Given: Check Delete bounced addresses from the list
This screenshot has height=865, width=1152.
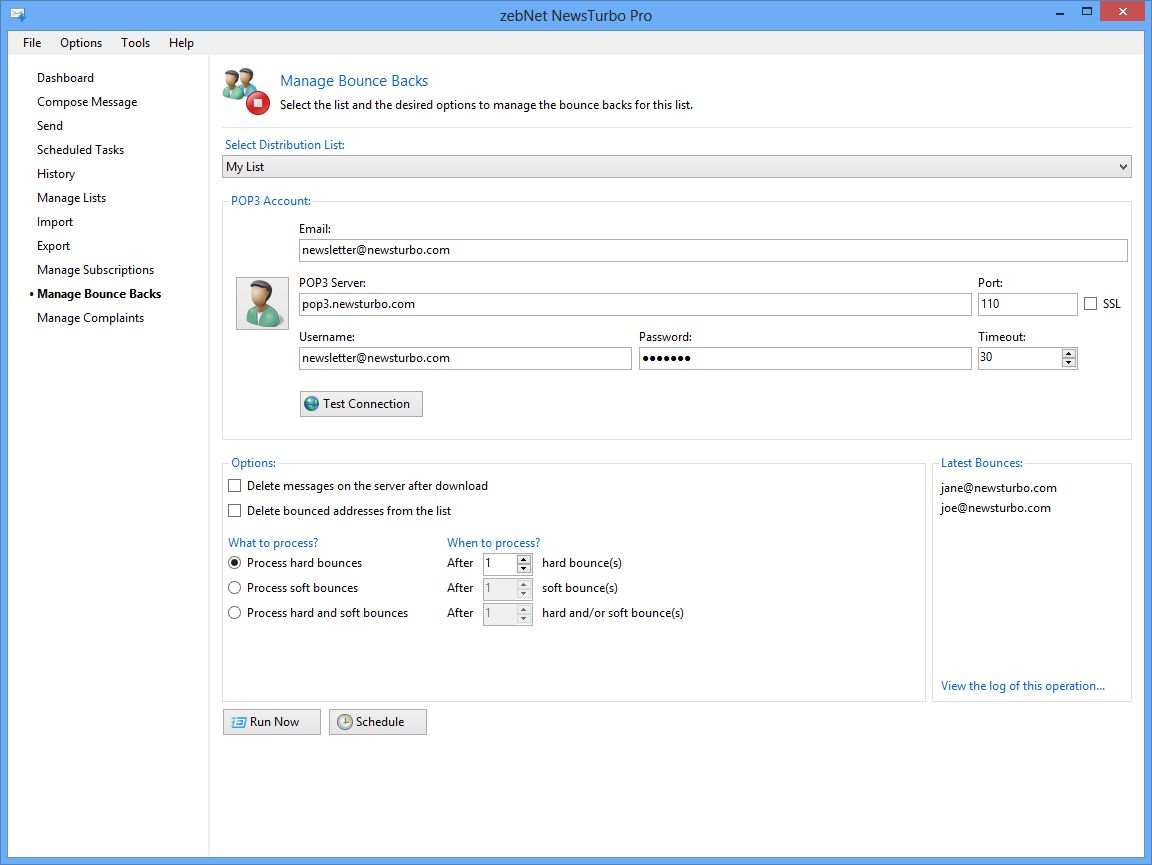Looking at the screenshot, I should point(235,511).
